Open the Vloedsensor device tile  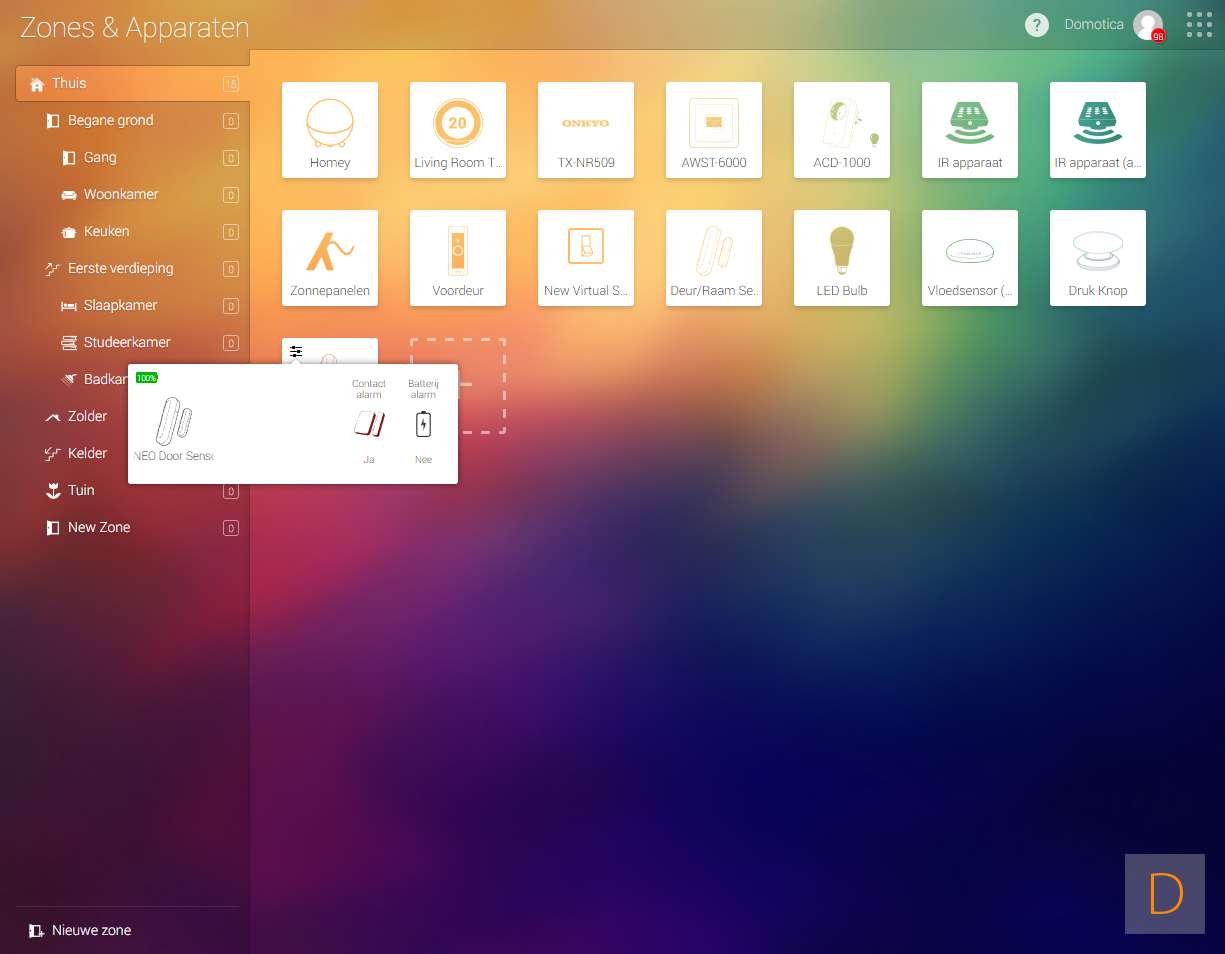(970, 258)
